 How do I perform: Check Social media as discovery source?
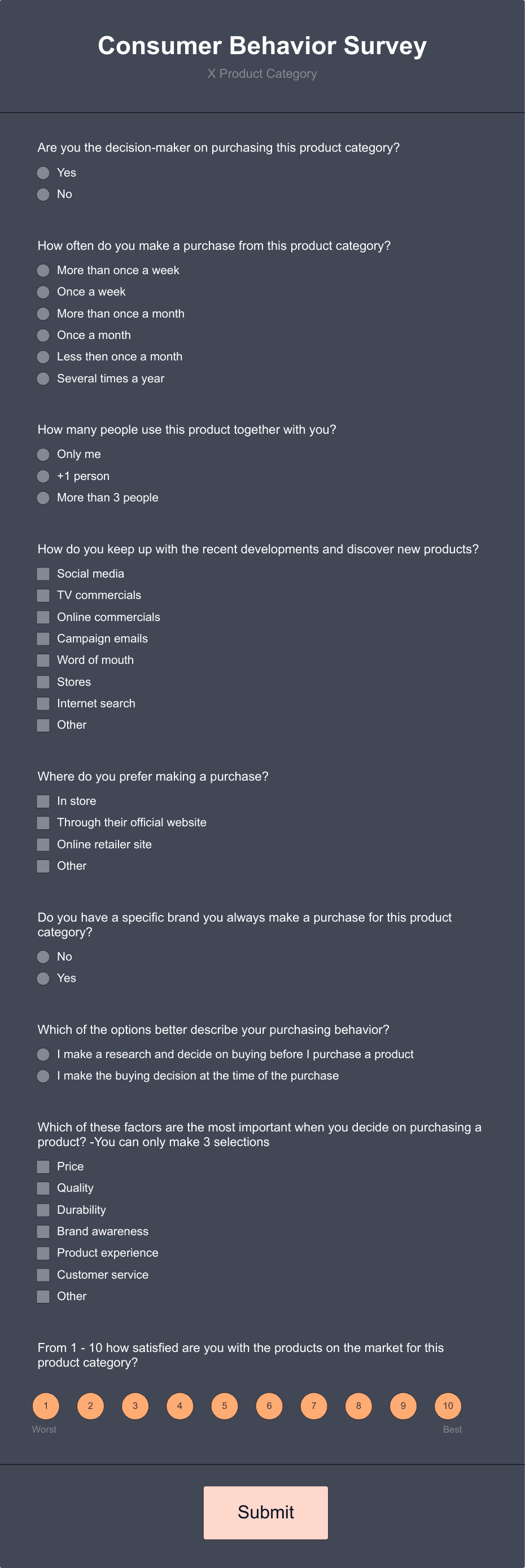pyautogui.click(x=43, y=574)
